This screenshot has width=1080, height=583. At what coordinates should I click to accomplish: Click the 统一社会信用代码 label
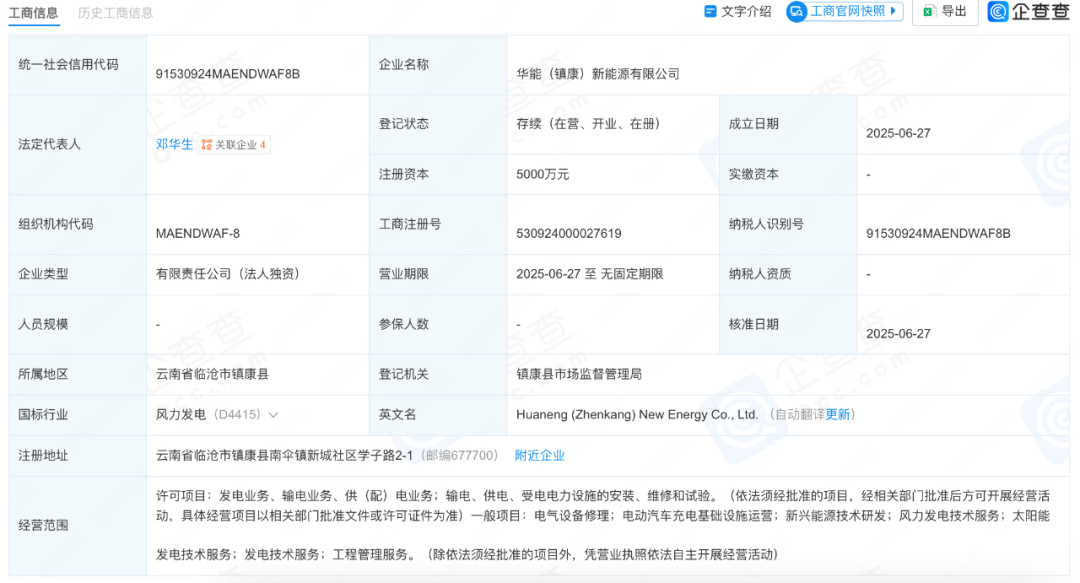pyautogui.click(x=68, y=65)
